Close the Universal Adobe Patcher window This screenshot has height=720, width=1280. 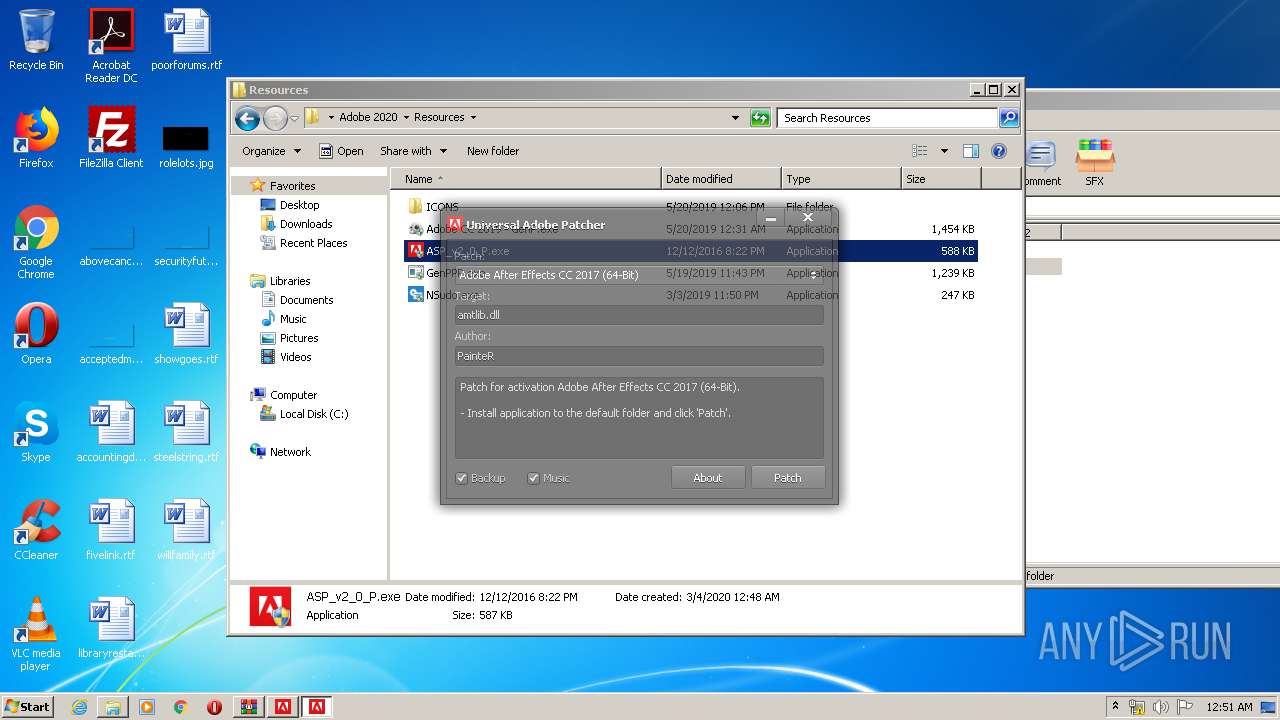(x=808, y=217)
